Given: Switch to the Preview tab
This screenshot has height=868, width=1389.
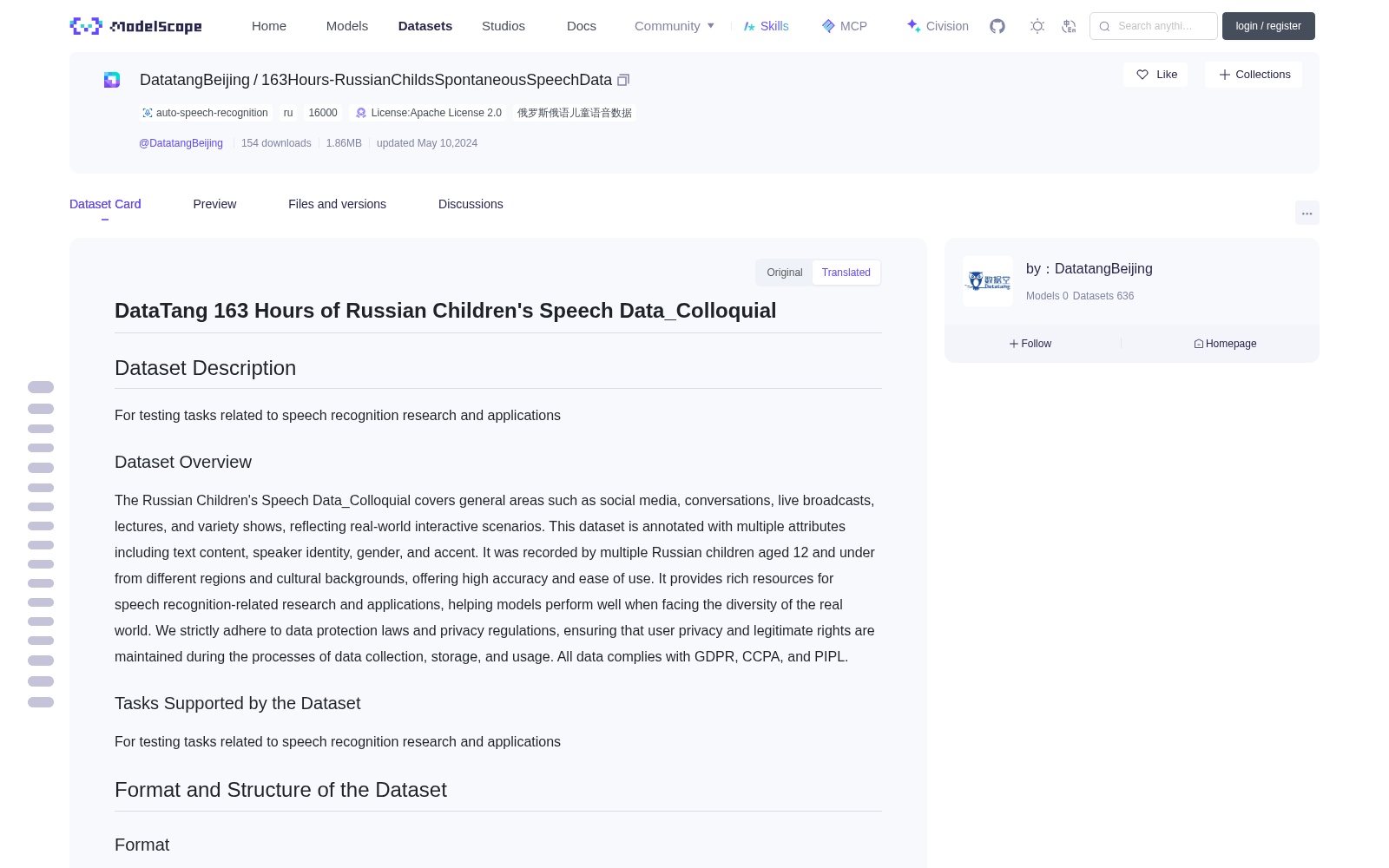Looking at the screenshot, I should click(x=214, y=204).
